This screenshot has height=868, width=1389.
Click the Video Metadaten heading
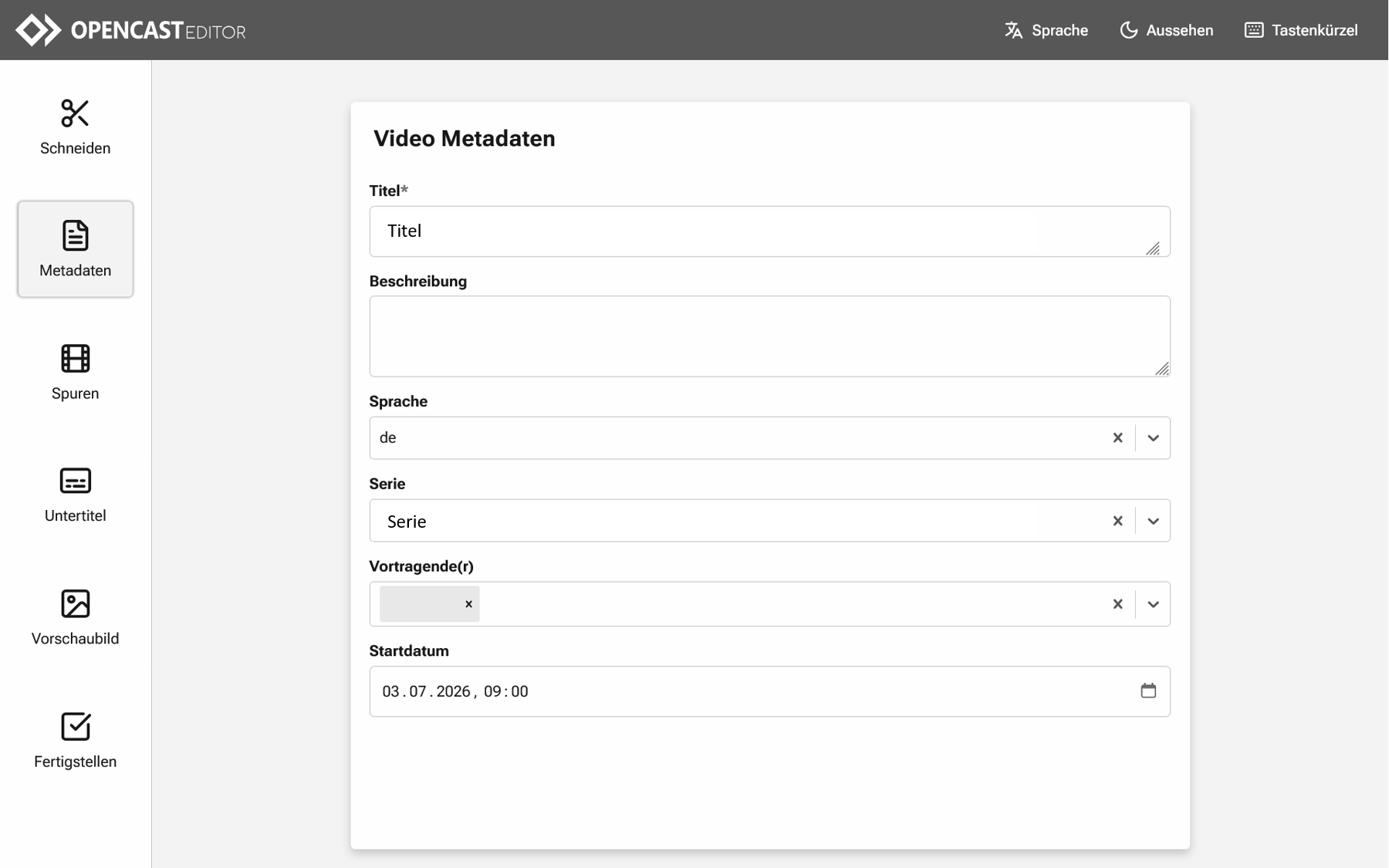[x=465, y=138]
